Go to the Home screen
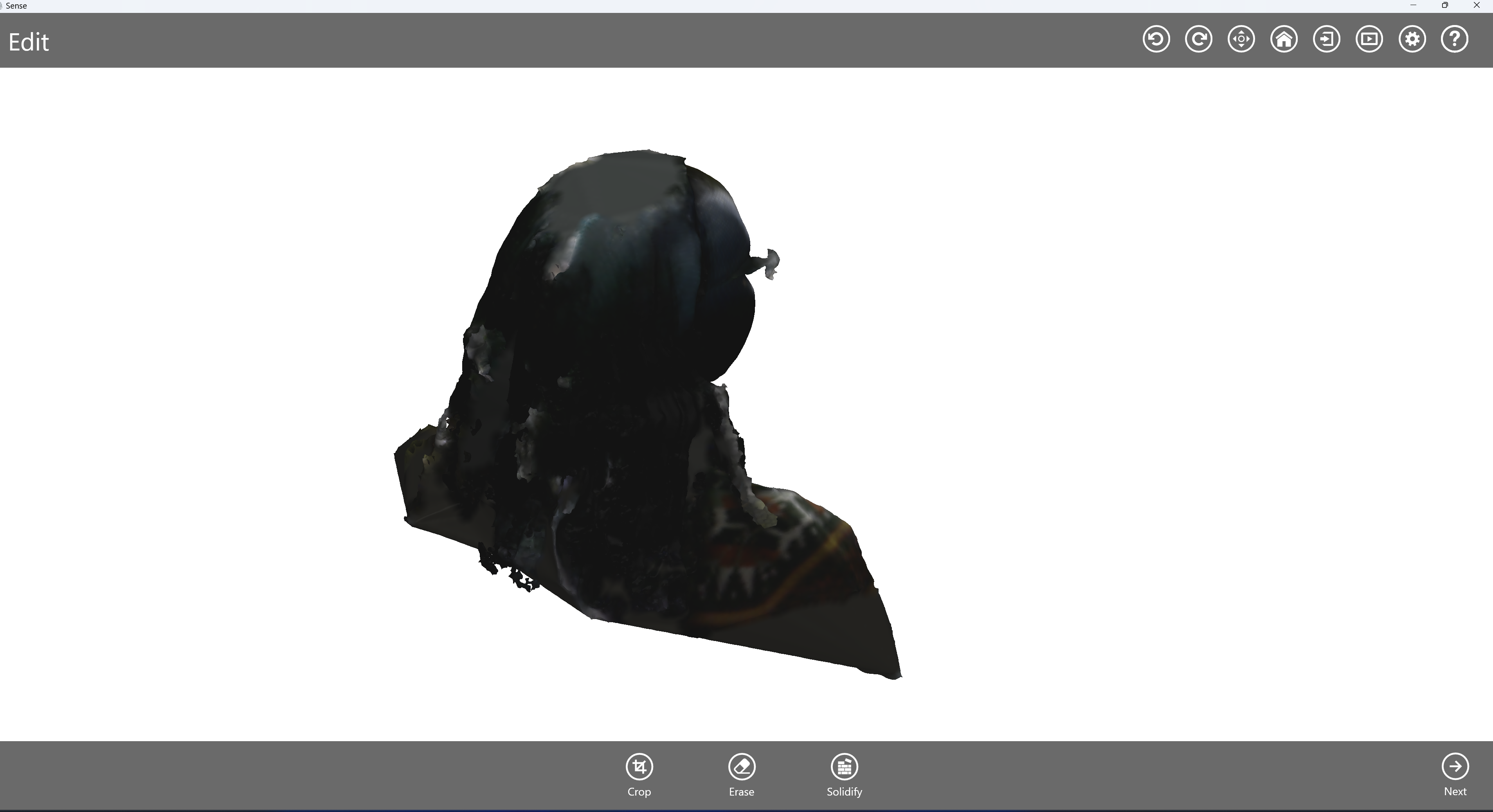1493x812 pixels. [x=1284, y=40]
